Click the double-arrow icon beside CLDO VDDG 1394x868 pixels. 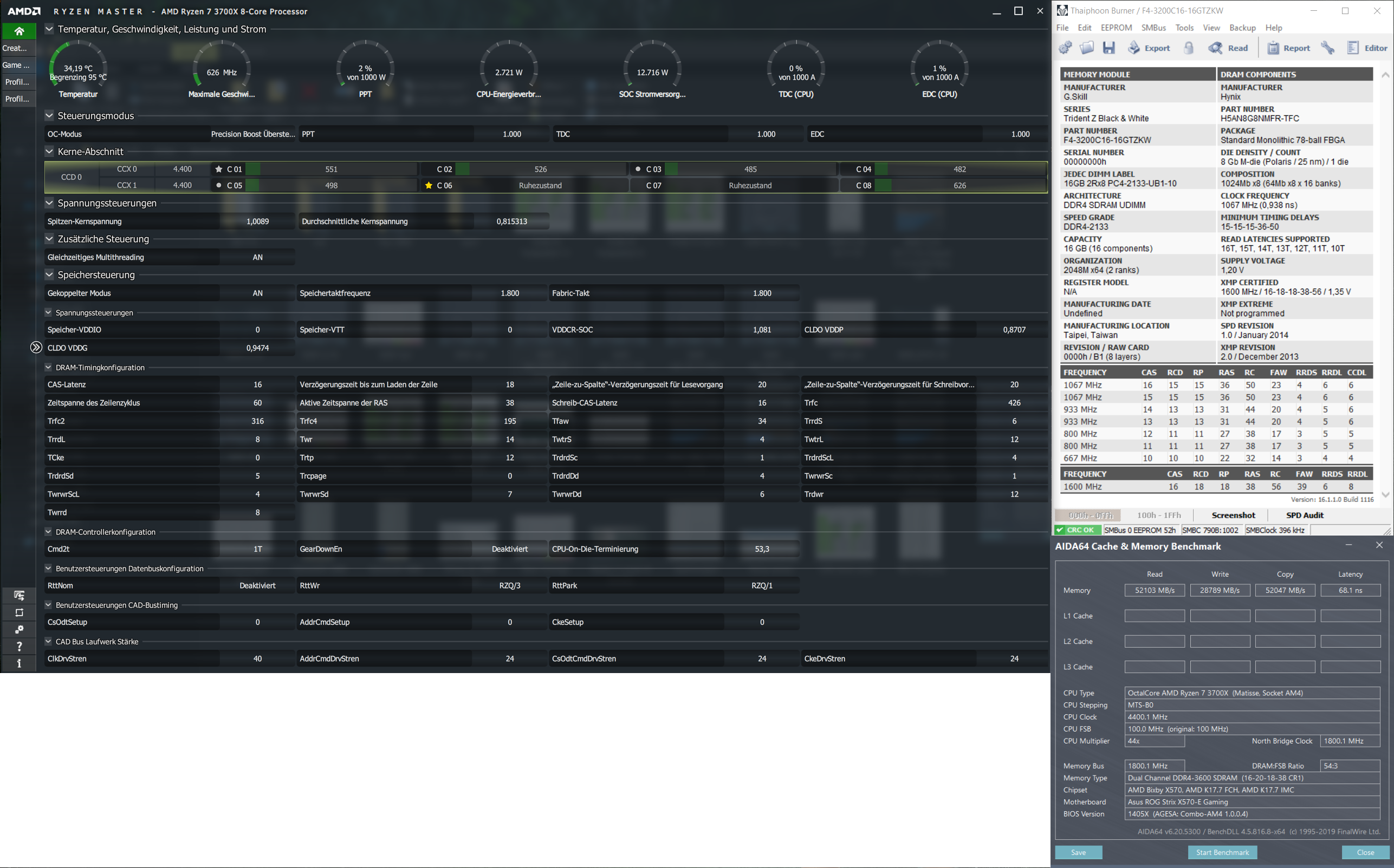pyautogui.click(x=36, y=347)
